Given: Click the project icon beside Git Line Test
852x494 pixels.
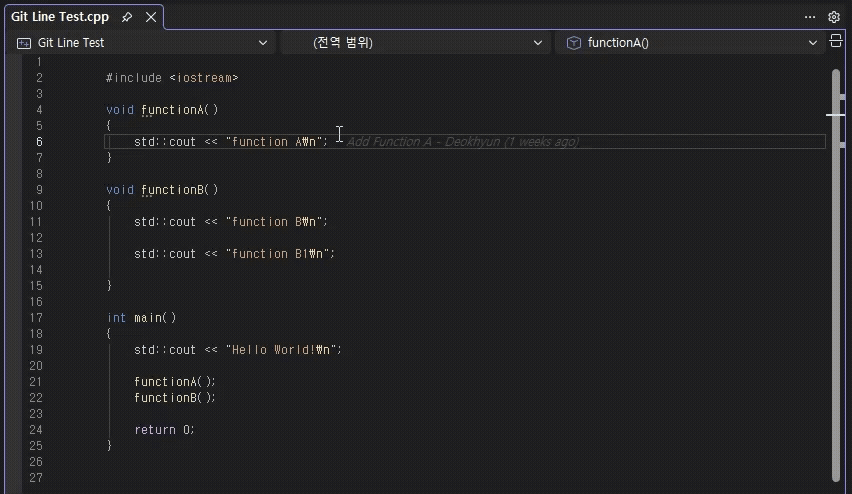Looking at the screenshot, I should [24, 43].
